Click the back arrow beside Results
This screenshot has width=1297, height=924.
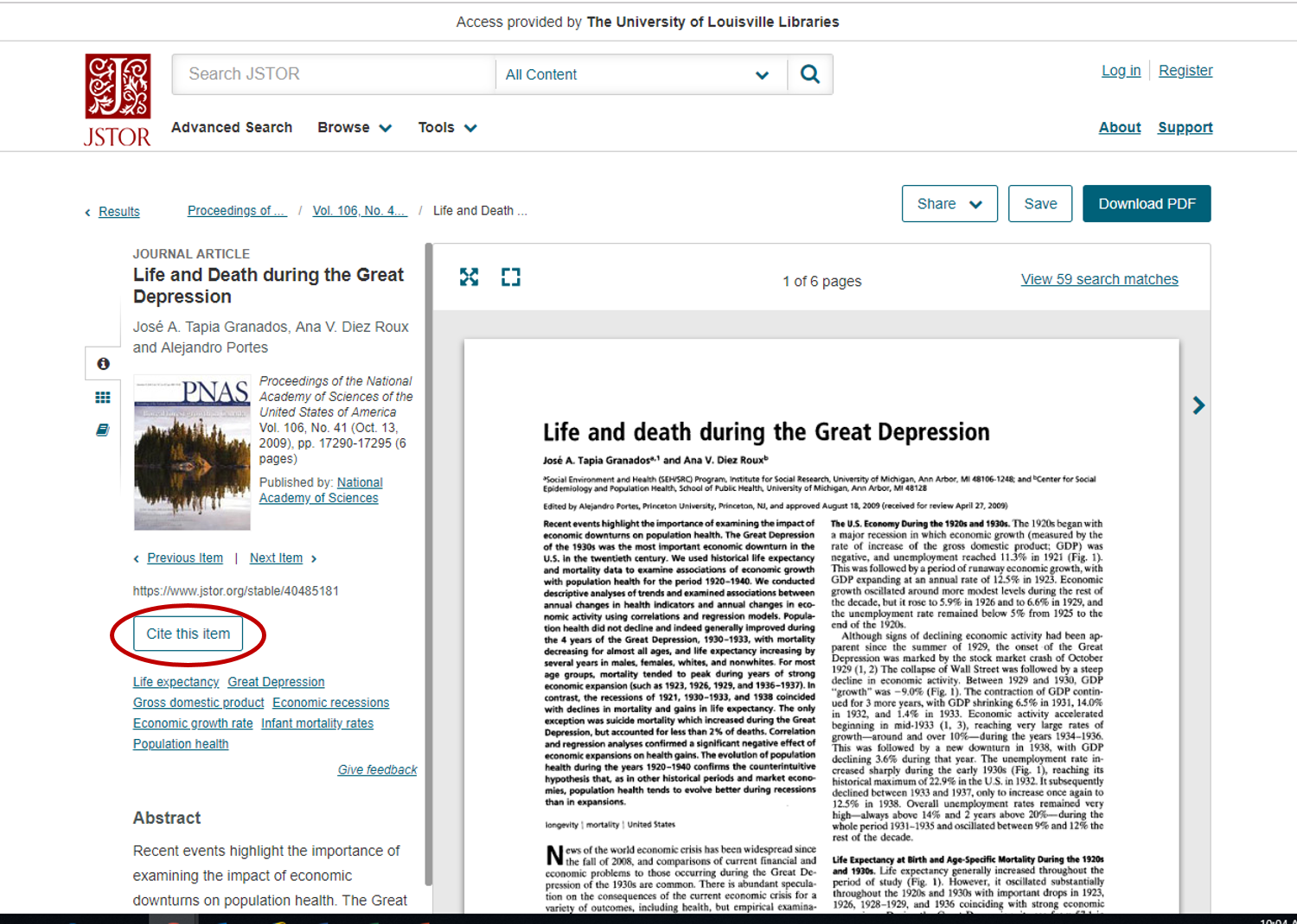(87, 213)
